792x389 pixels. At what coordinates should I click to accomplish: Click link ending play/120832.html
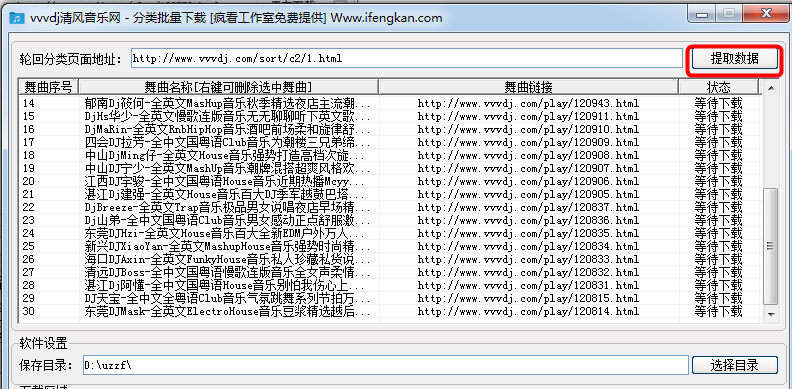pyautogui.click(x=528, y=272)
